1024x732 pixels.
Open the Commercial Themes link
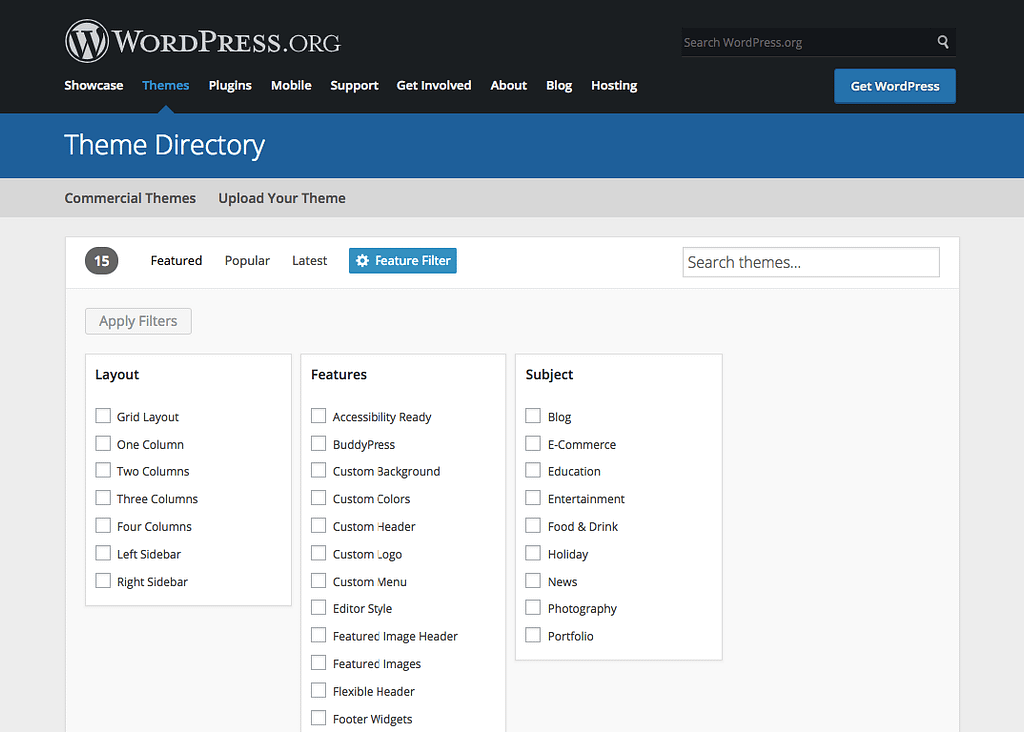point(130,198)
